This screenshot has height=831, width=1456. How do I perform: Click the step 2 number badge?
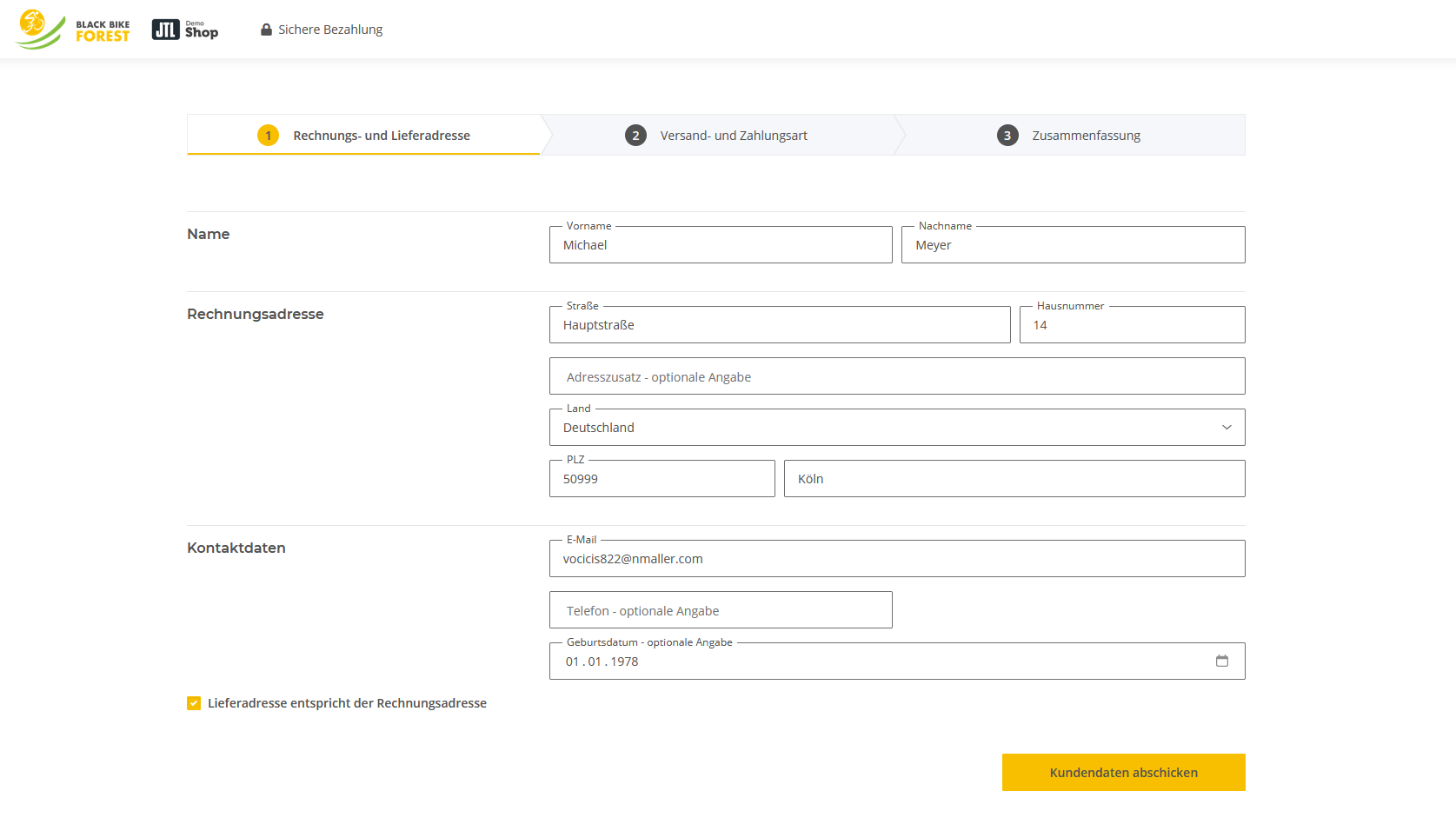[x=635, y=136]
